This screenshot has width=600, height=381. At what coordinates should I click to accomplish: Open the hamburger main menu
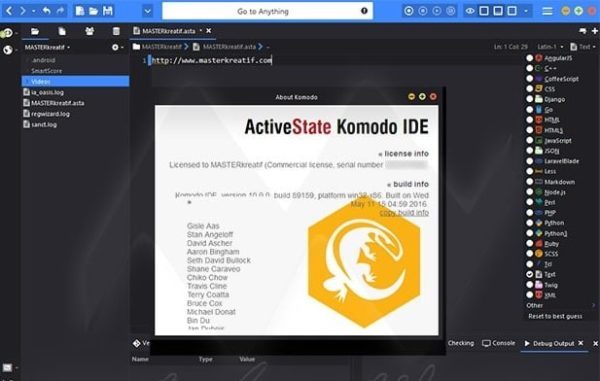point(547,11)
